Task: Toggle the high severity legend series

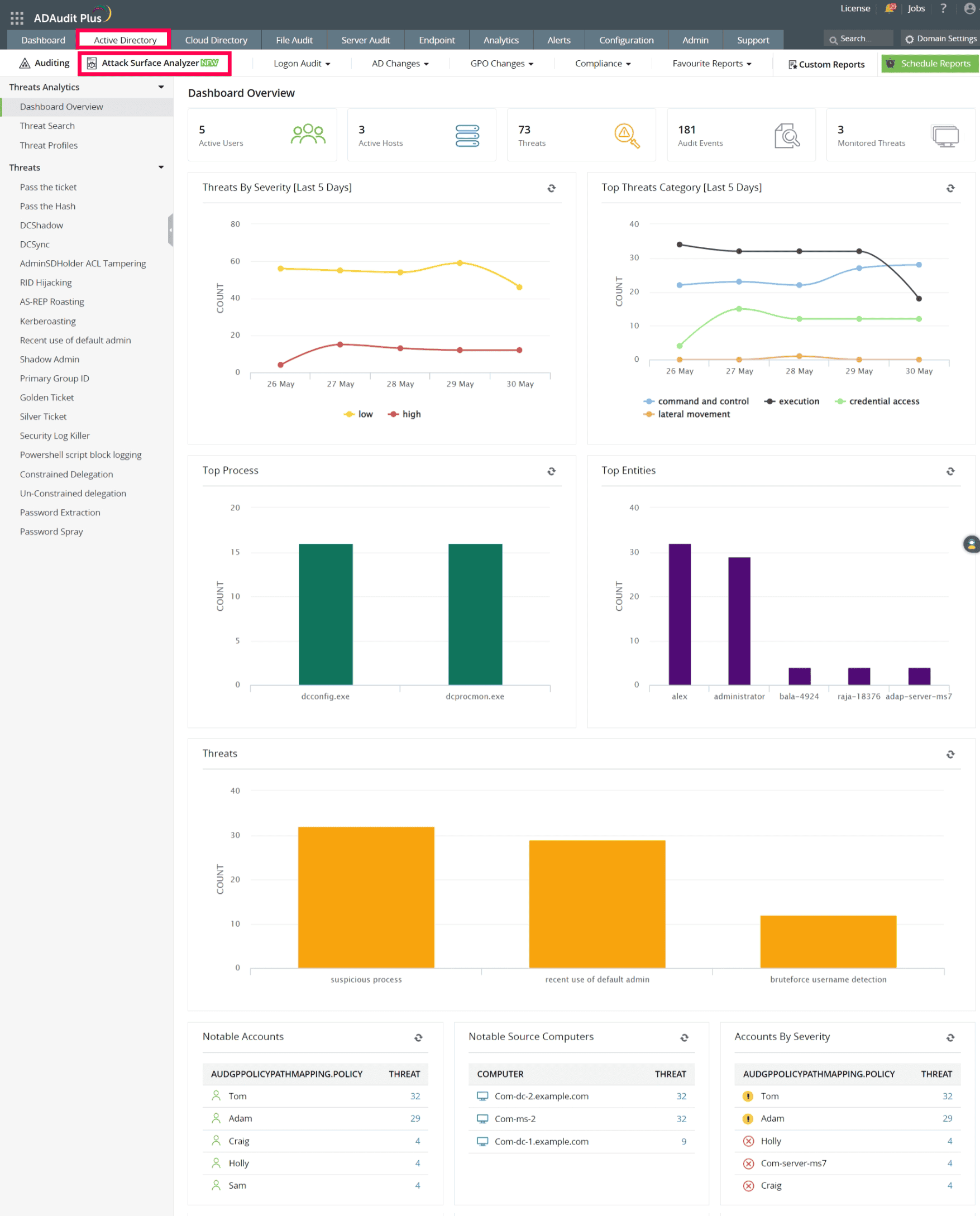Action: click(x=405, y=414)
